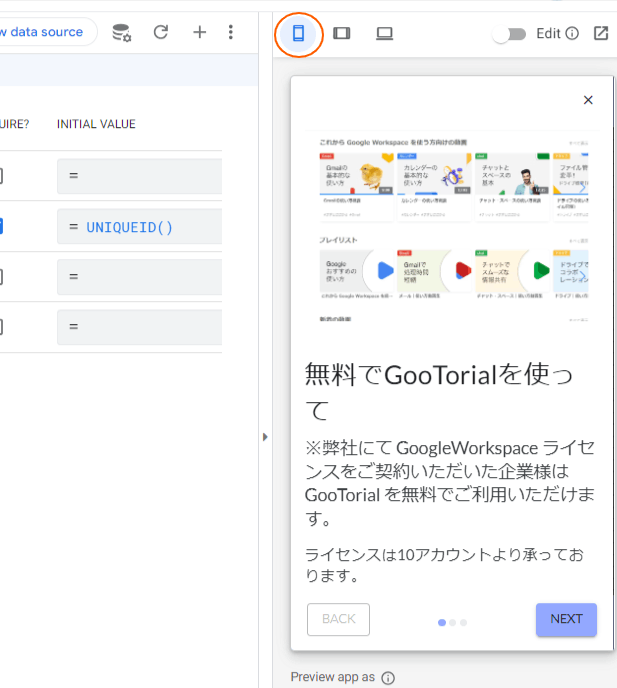Click the INITIAL VALUE column header

pos(96,124)
